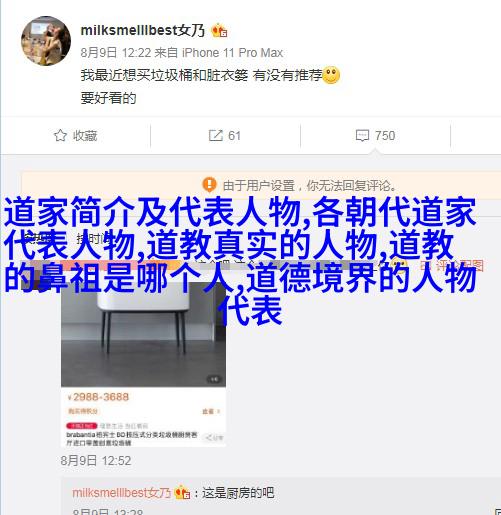The width and height of the screenshot is (501, 515).
Task: Click the badge icon beside the reply username
Action: (182, 492)
